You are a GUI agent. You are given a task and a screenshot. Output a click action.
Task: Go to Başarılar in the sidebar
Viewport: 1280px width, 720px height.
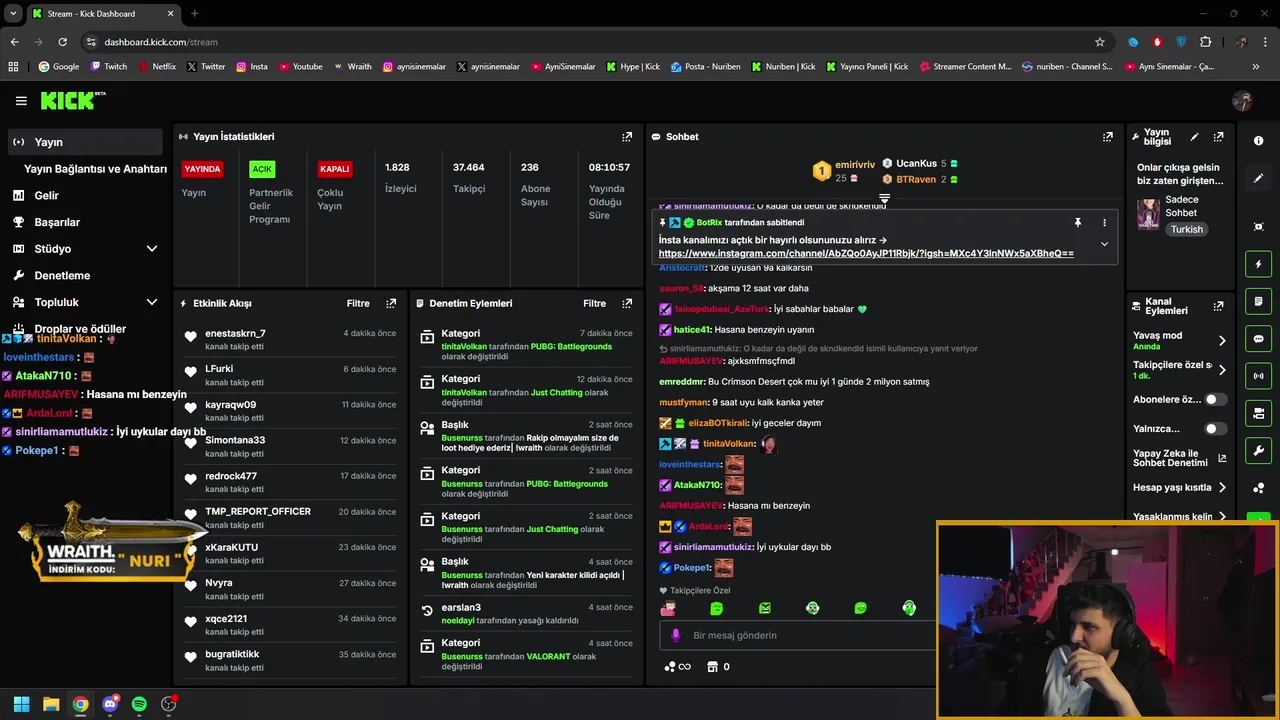point(47,222)
